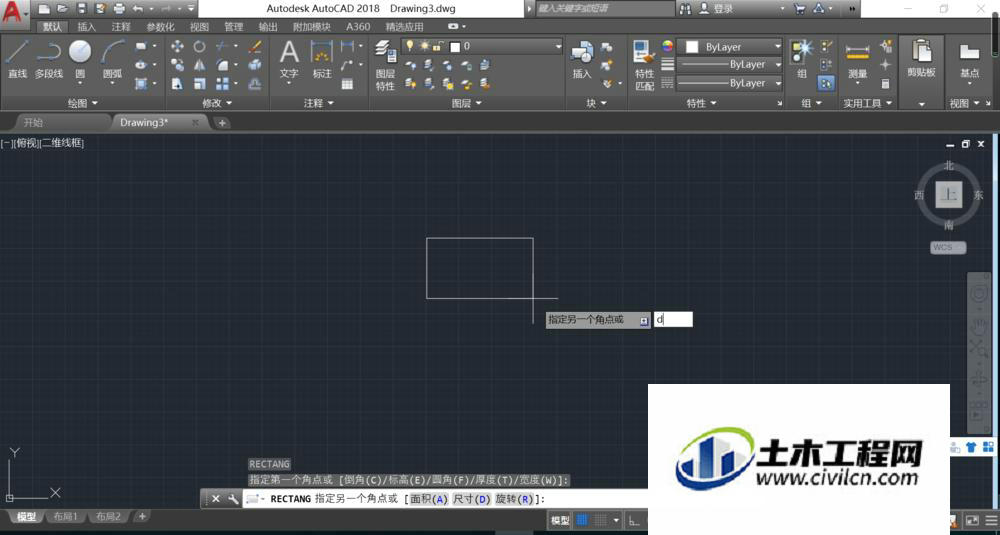Select the 直线 (Line) tool
The image size is (1000, 535).
pyautogui.click(x=17, y=58)
